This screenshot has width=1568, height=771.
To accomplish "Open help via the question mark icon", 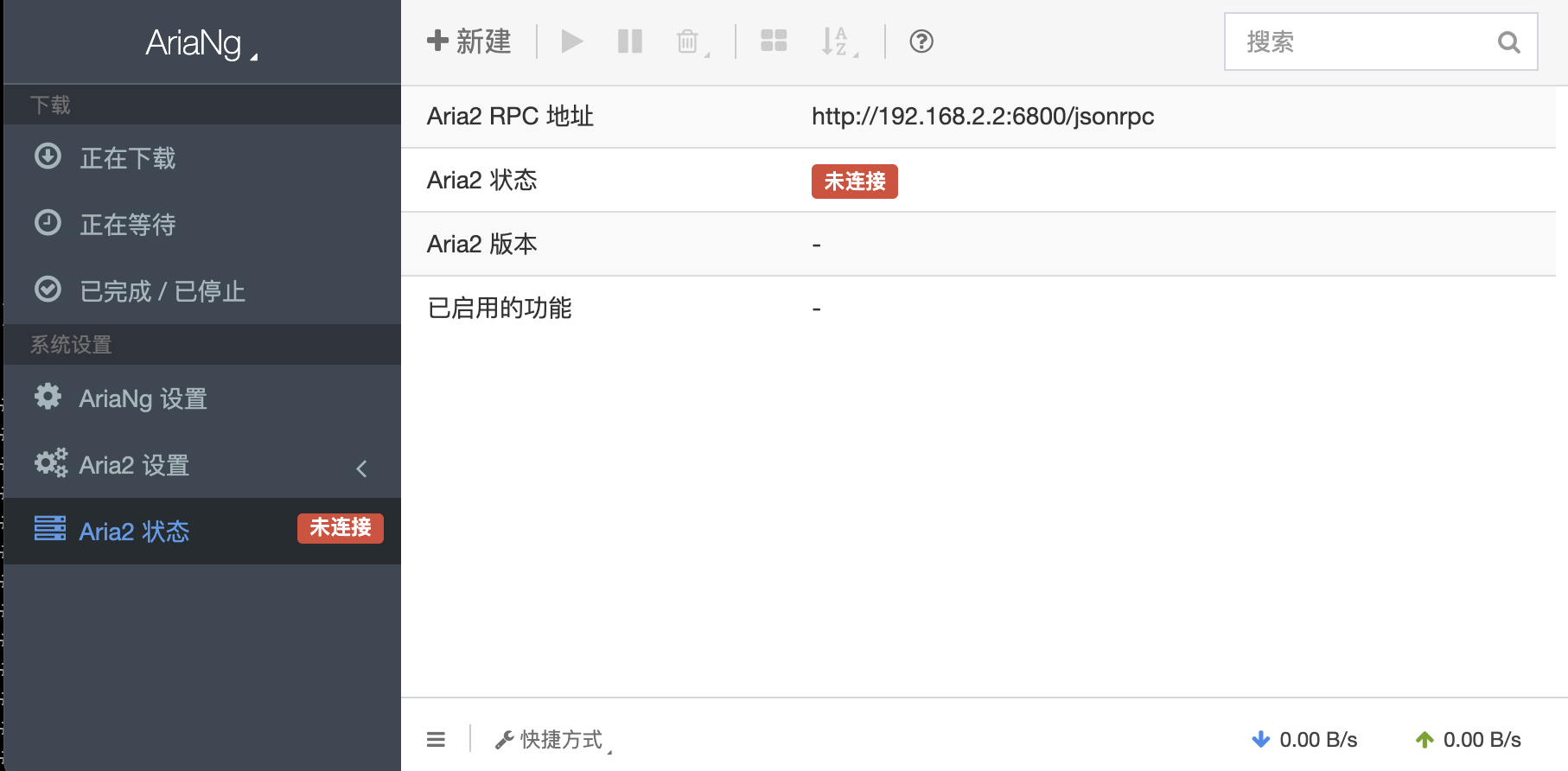I will [921, 41].
